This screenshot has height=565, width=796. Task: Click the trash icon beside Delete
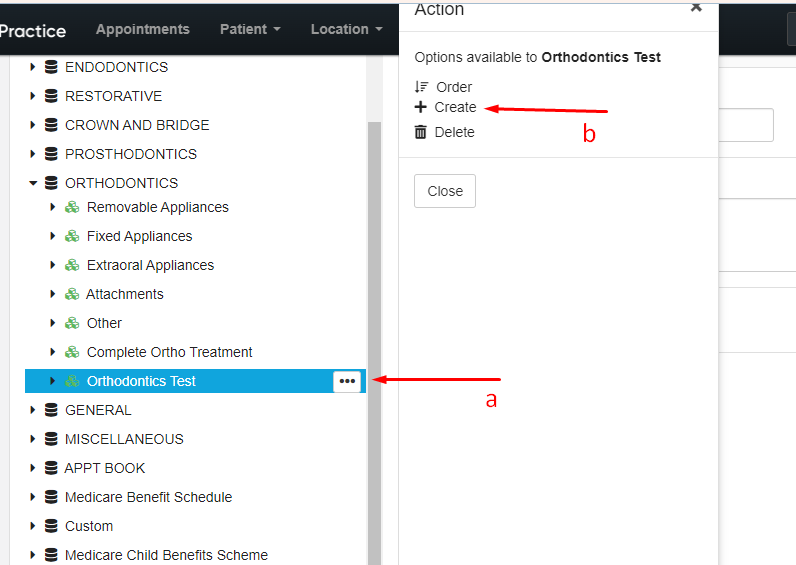[420, 132]
